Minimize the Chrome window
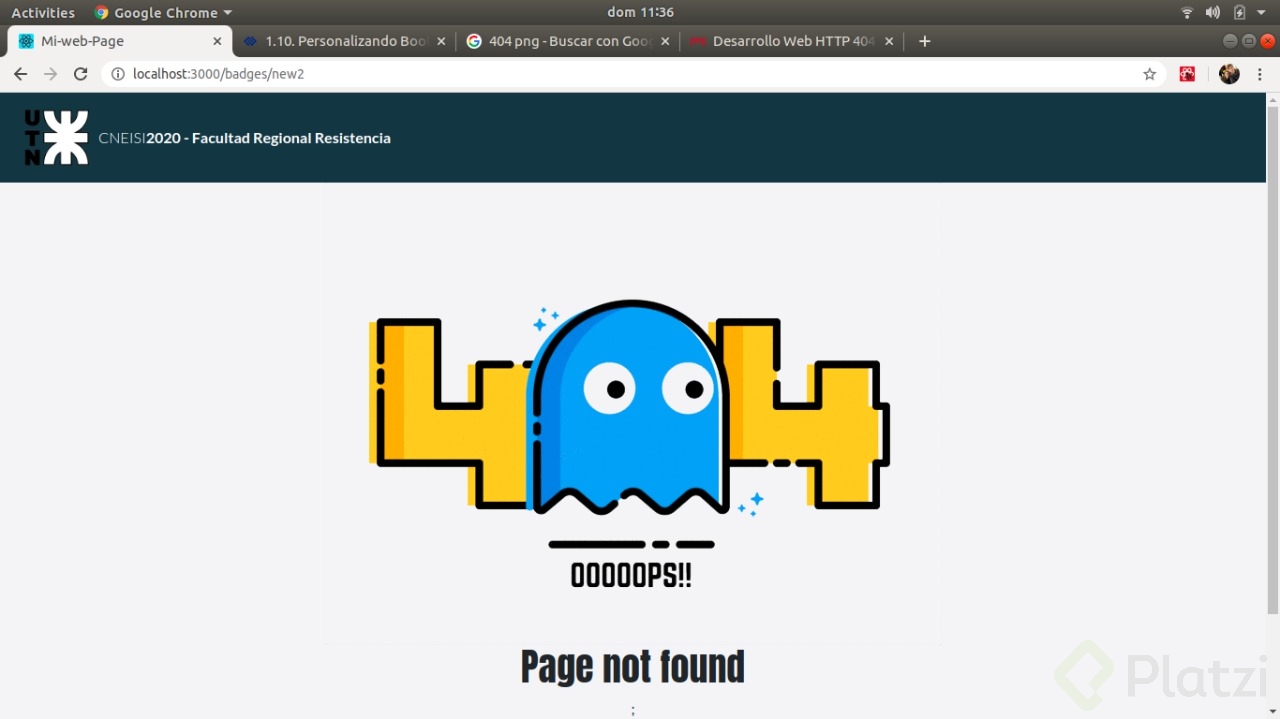The width and height of the screenshot is (1280, 719). (1230, 41)
